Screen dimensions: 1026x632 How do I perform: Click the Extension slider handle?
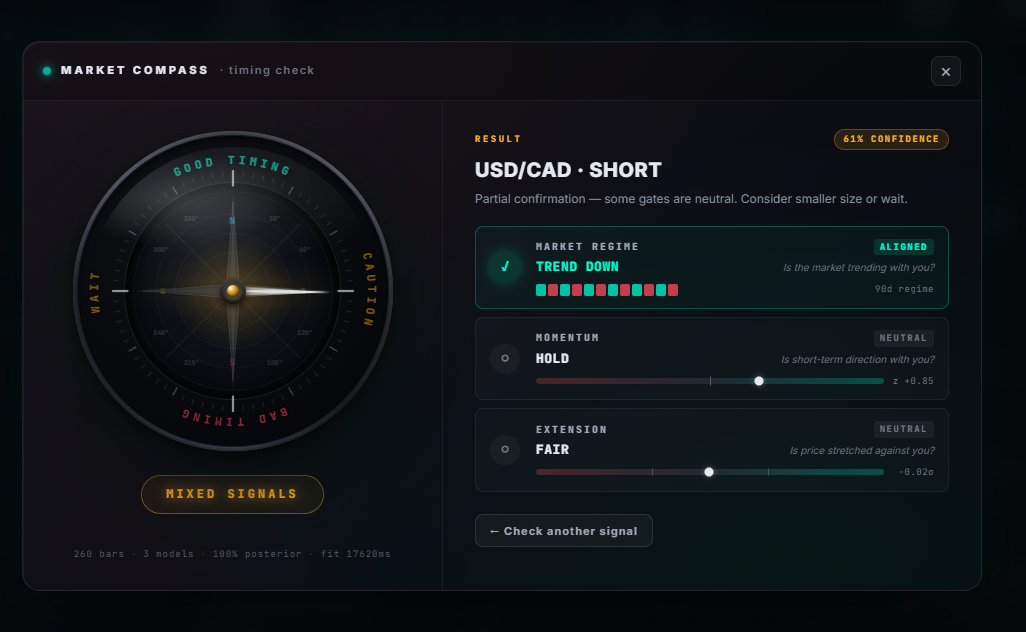point(709,472)
